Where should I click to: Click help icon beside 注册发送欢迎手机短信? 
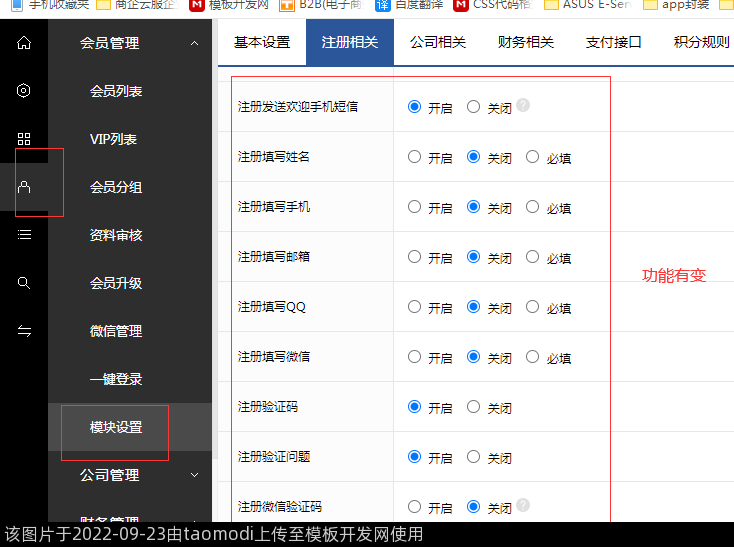click(x=523, y=106)
